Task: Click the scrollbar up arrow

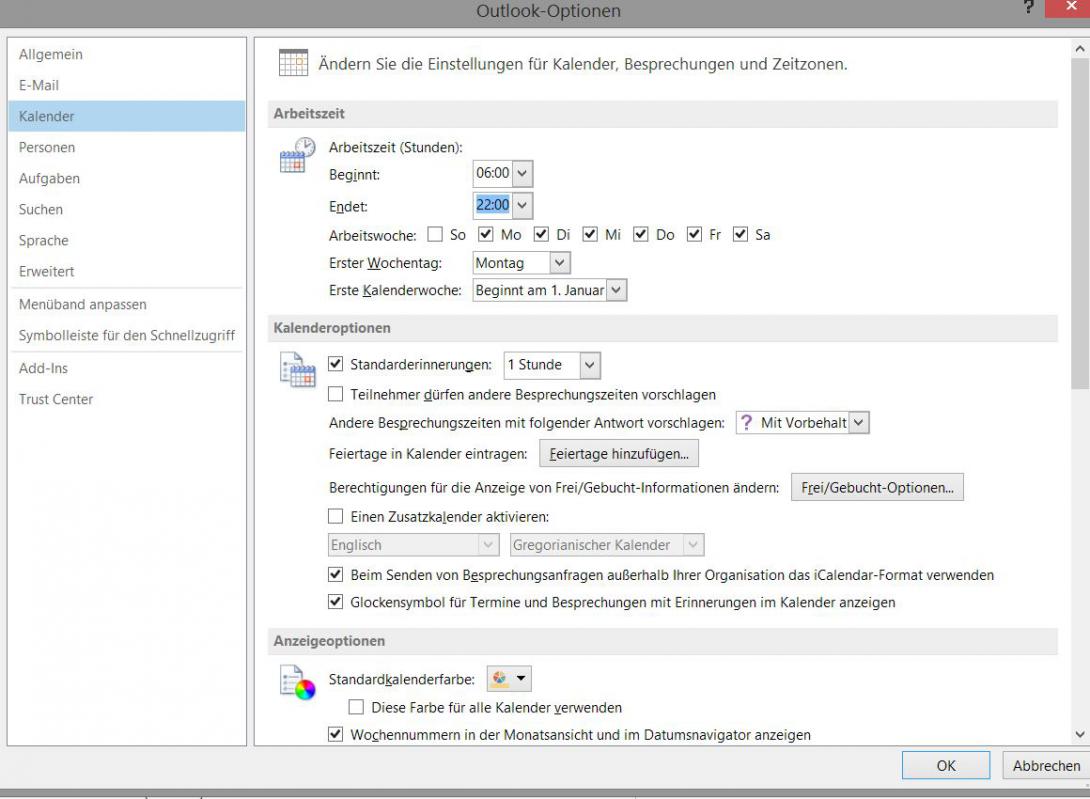Action: point(1080,49)
